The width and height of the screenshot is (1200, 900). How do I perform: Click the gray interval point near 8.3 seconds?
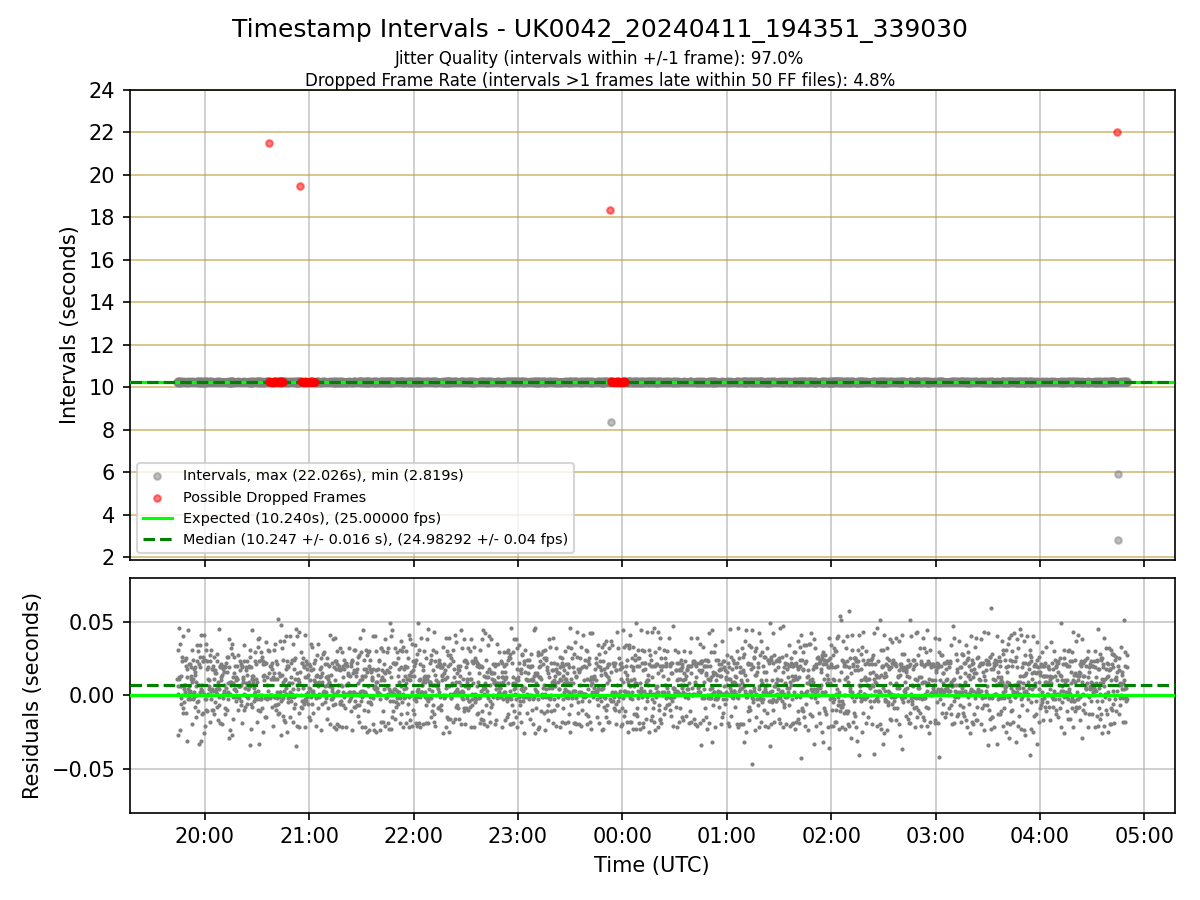click(x=611, y=422)
